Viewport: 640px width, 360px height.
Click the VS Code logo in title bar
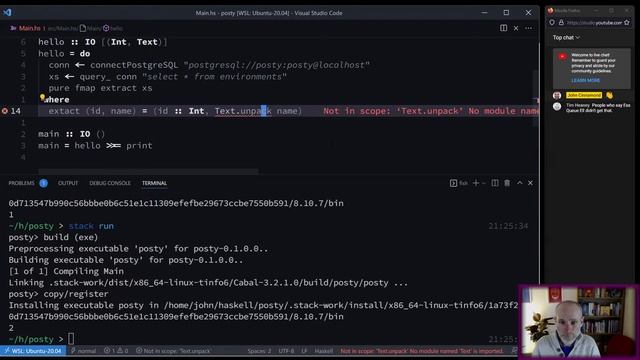(7, 13)
